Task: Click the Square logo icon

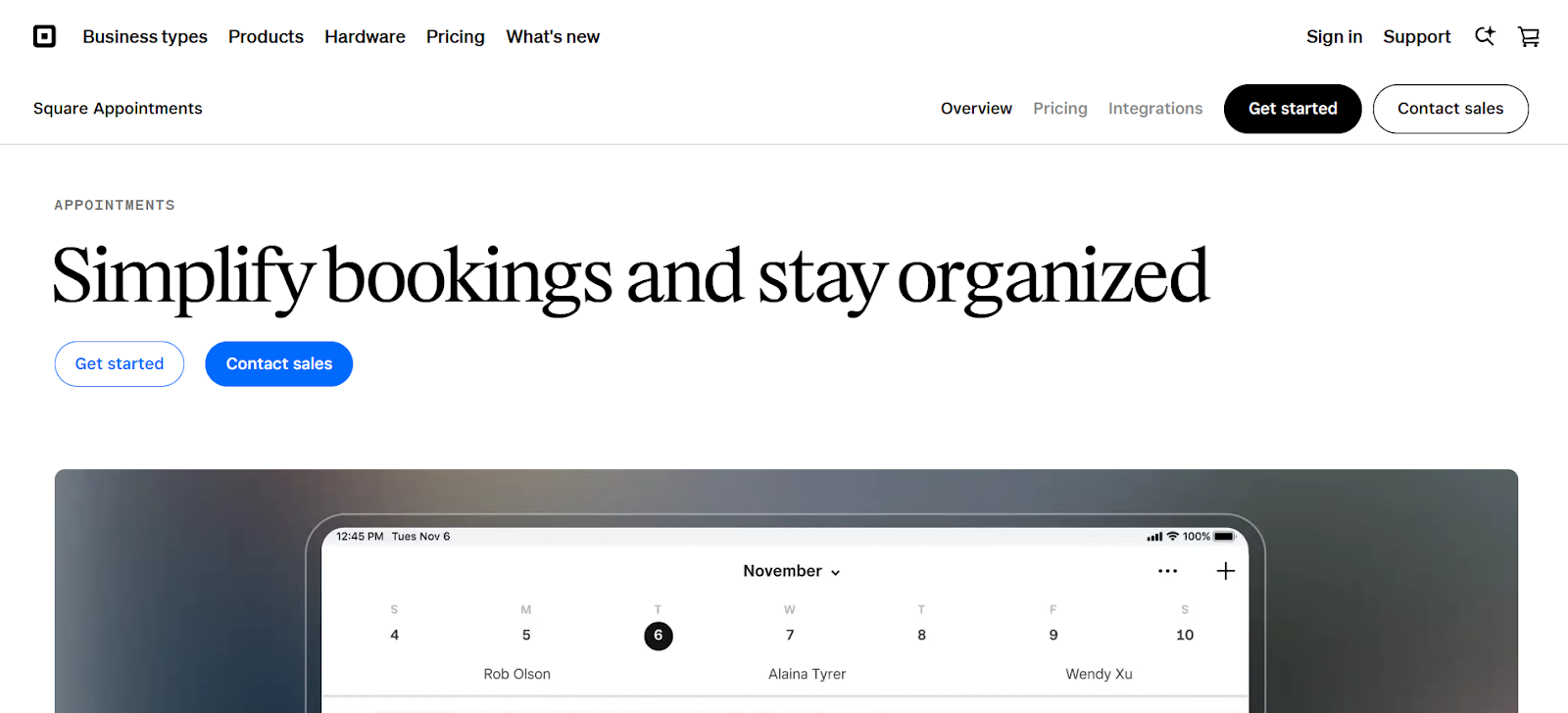Action: pyautogui.click(x=44, y=36)
